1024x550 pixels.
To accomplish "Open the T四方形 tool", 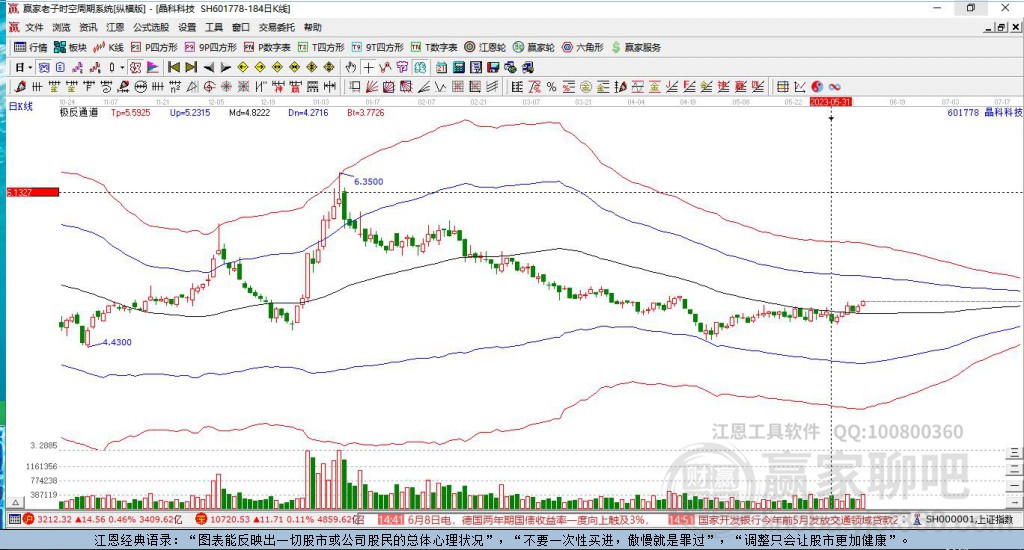I will [321, 47].
